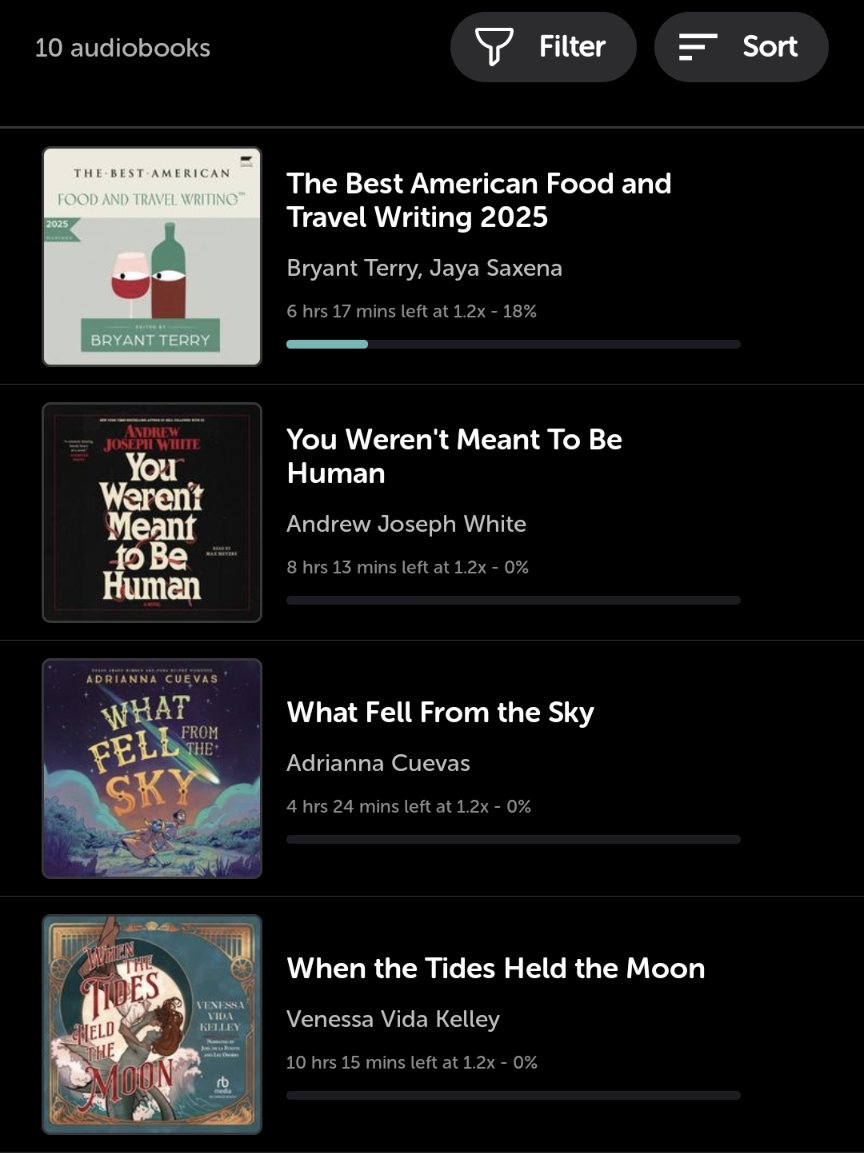
Task: View author Adrianna Cuevas
Action: pyautogui.click(x=378, y=763)
